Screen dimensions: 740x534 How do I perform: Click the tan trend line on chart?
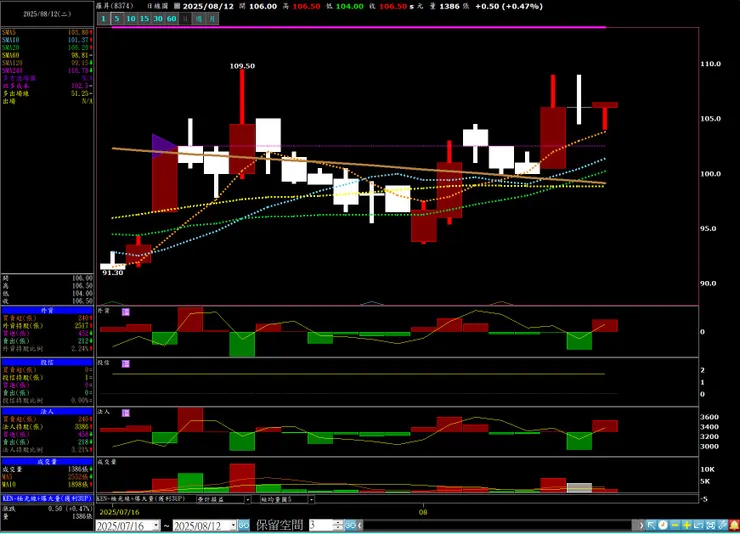359,166
